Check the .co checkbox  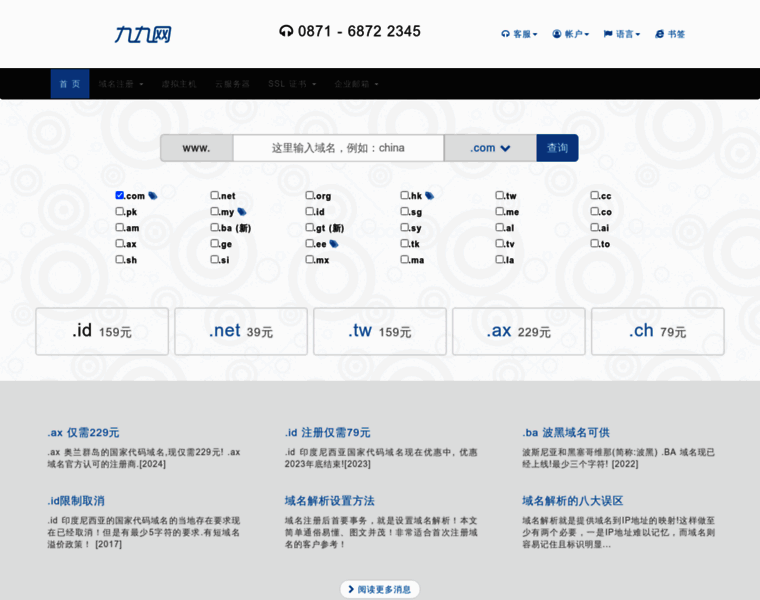coord(595,211)
